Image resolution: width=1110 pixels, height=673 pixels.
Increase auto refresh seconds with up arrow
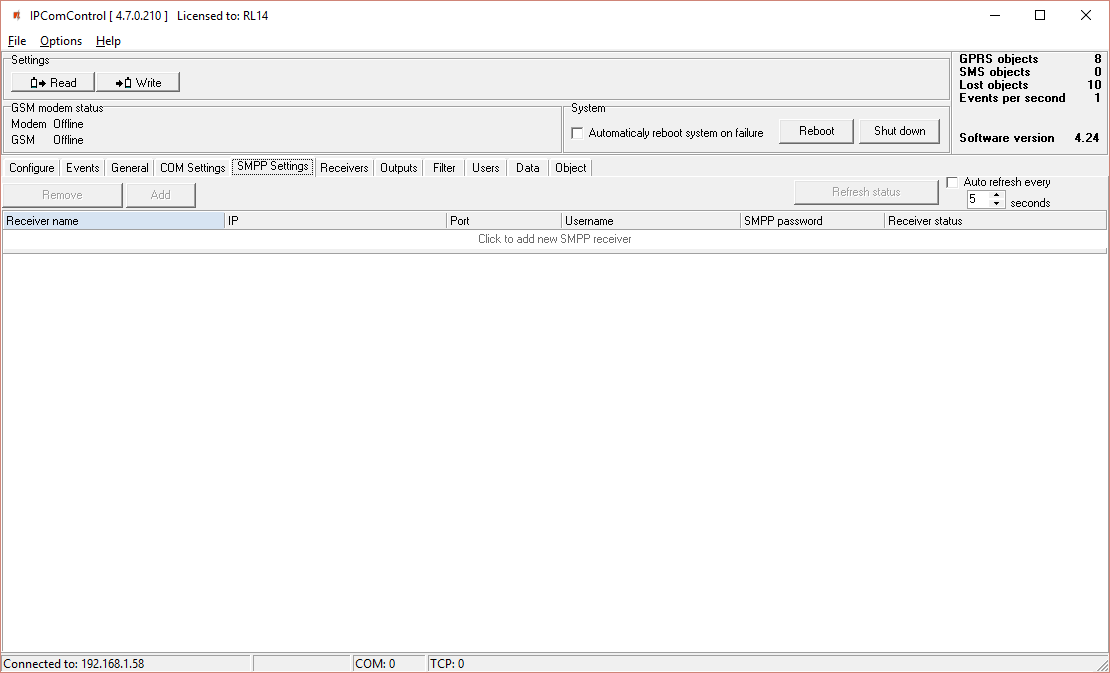996,195
